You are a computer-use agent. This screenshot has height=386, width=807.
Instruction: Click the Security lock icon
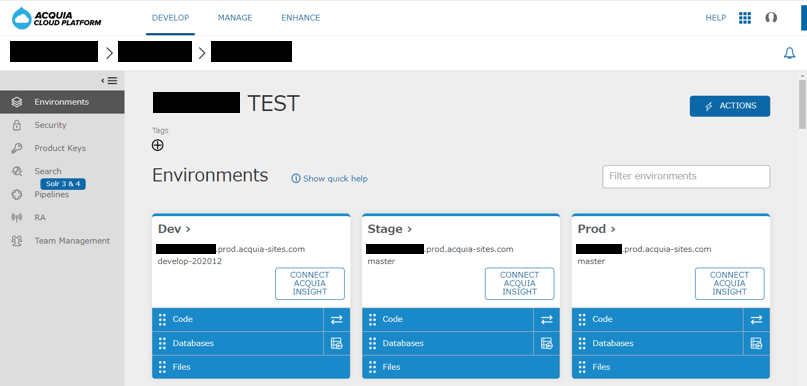(16, 125)
